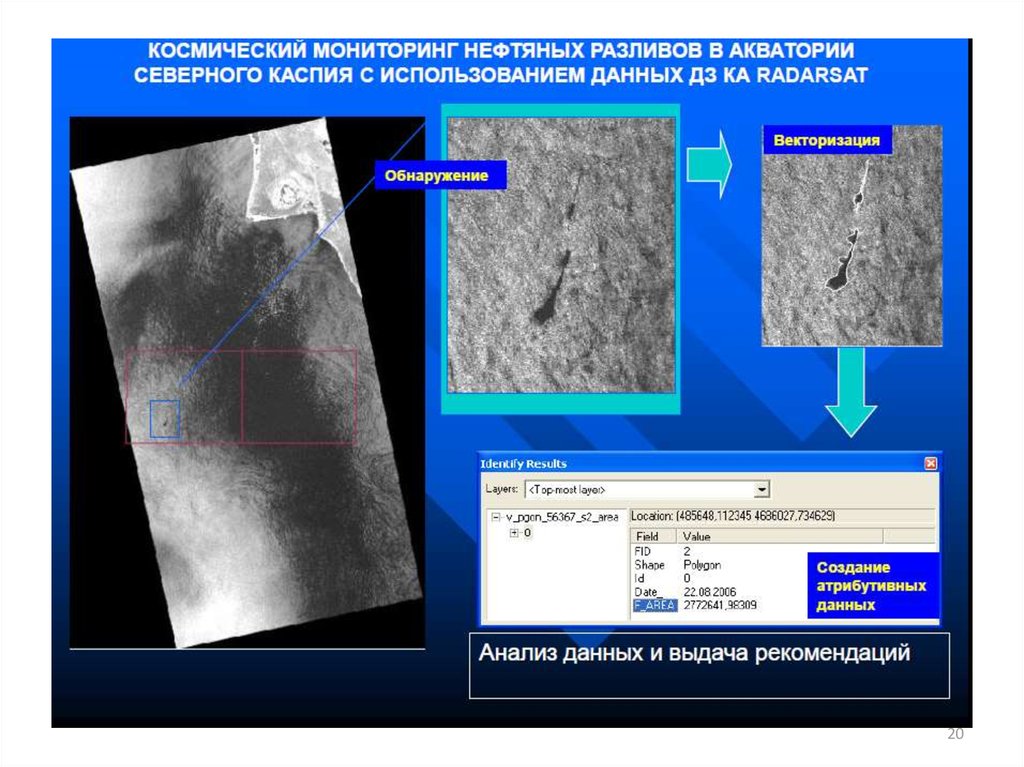
Task: Collapse the v_pgon_56367_s2_area tree node
Action: (x=495, y=517)
